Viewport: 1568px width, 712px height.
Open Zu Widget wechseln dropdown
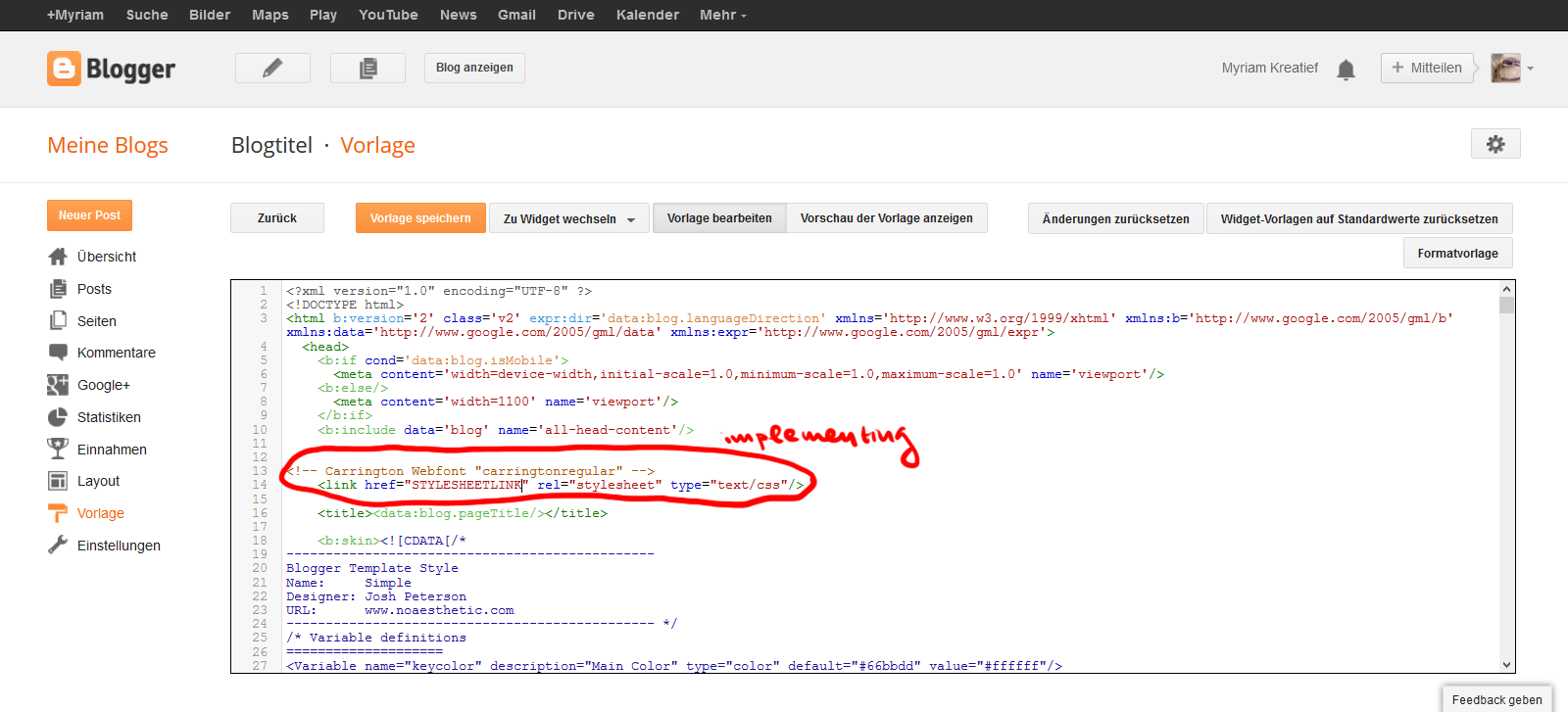point(569,218)
